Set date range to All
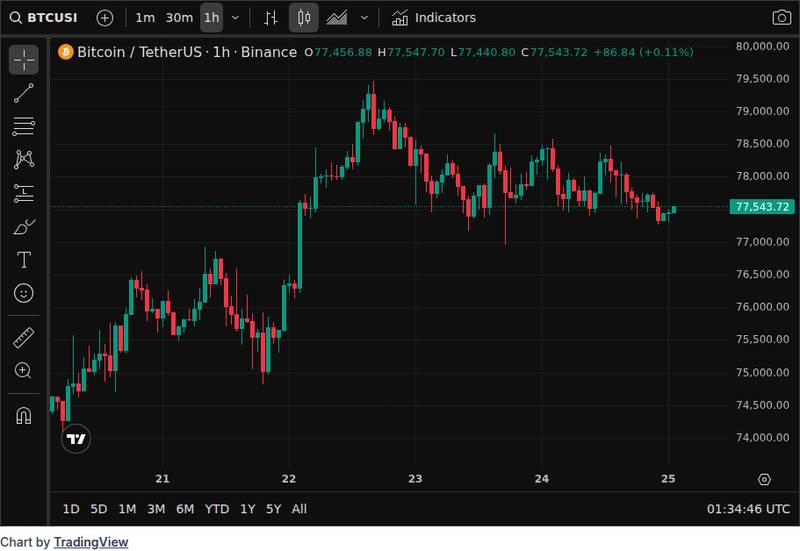This screenshot has width=800, height=551. [x=299, y=509]
